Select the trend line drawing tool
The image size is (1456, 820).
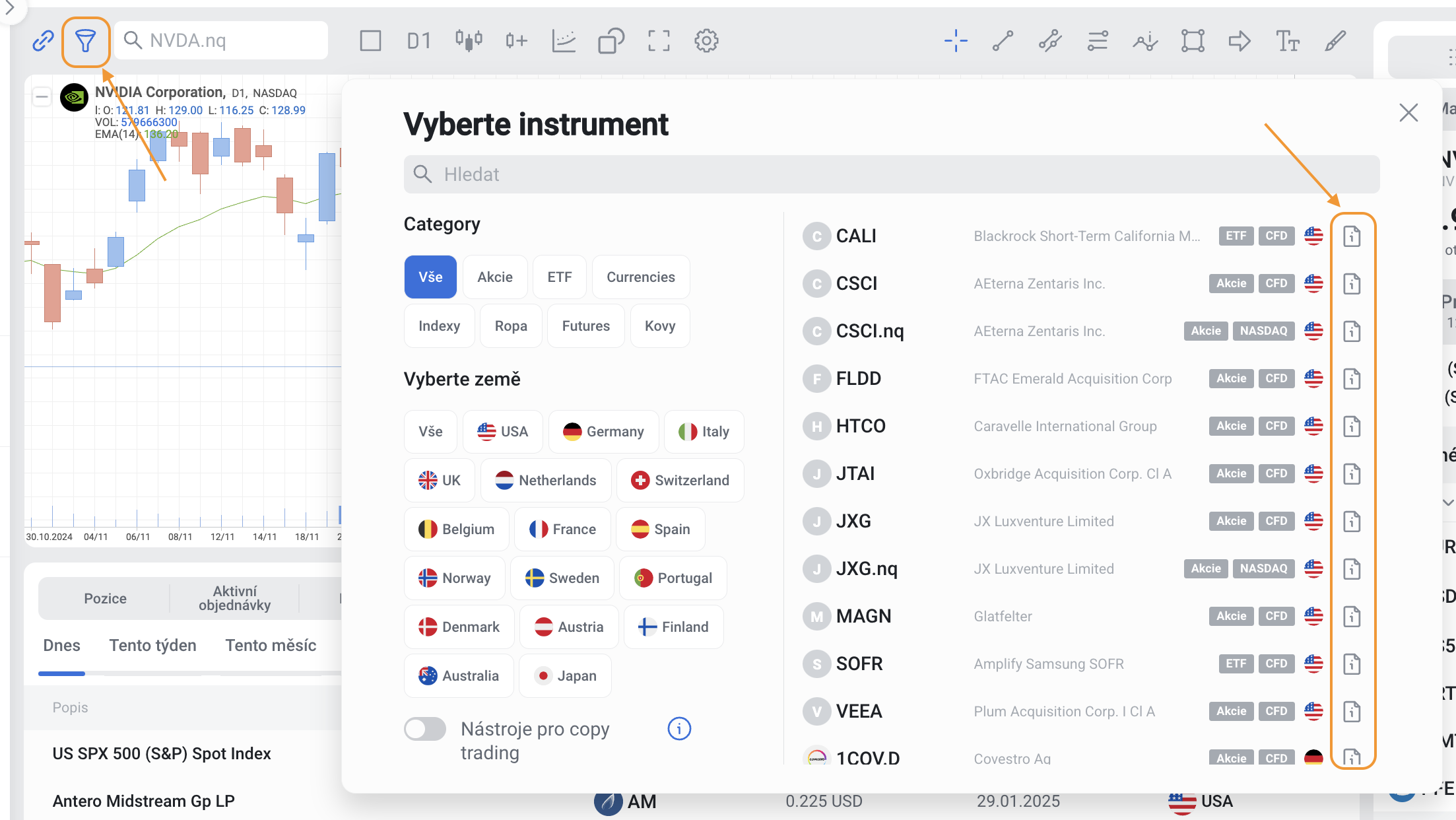(1003, 41)
